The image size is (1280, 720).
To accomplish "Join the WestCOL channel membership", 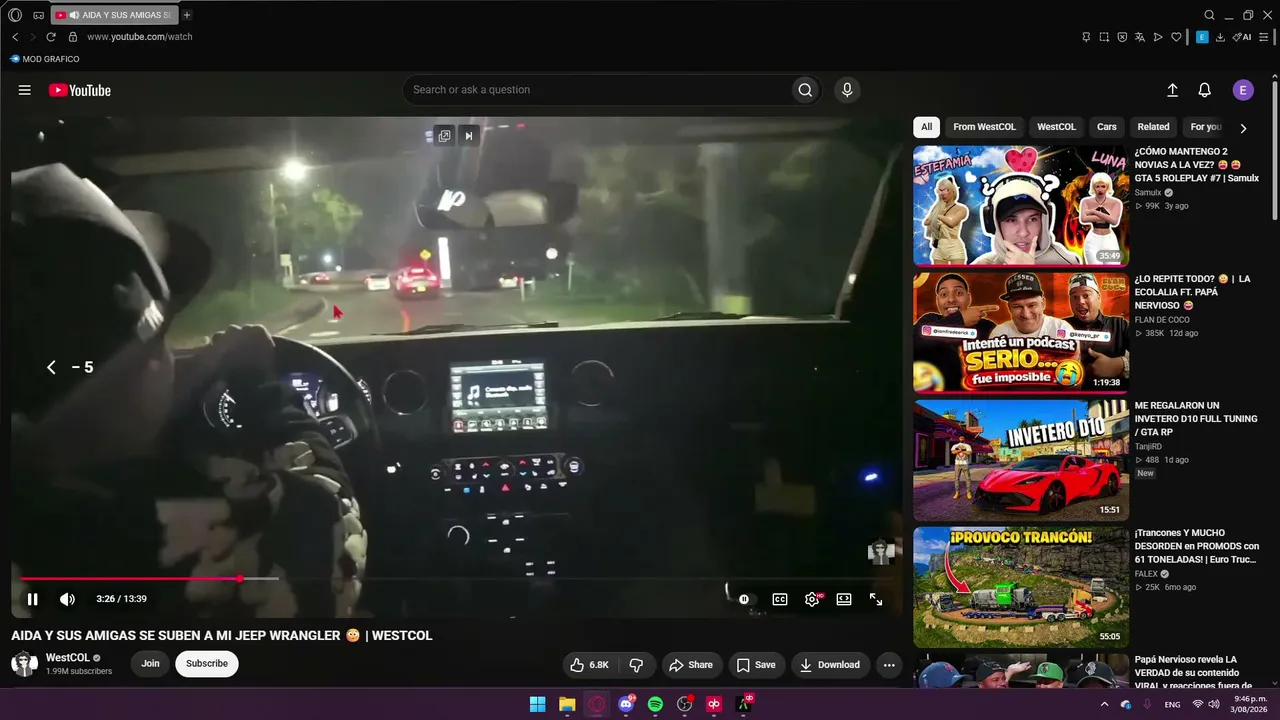I will pos(150,664).
